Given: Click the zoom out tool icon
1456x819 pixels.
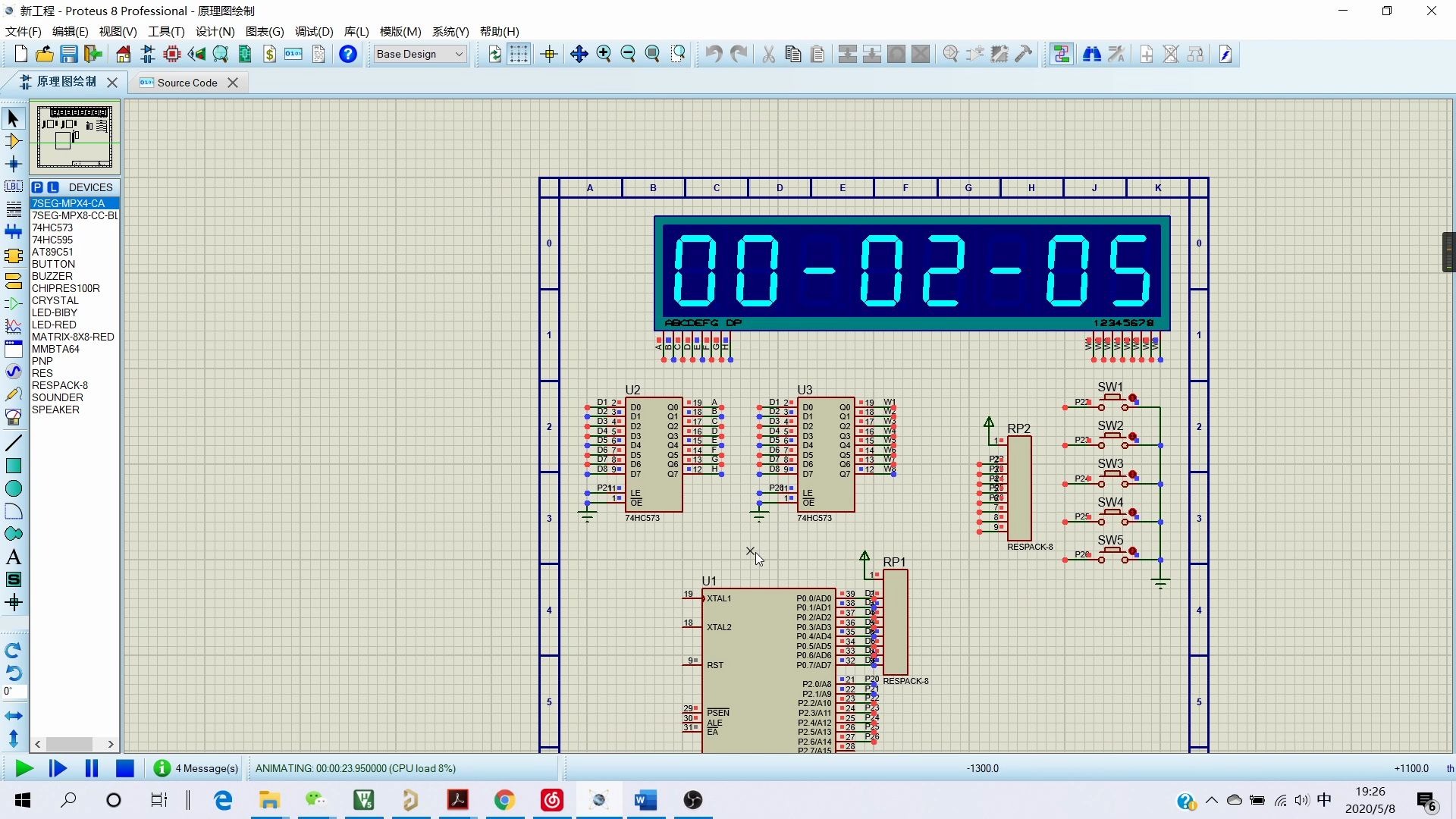Looking at the screenshot, I should (x=628, y=54).
